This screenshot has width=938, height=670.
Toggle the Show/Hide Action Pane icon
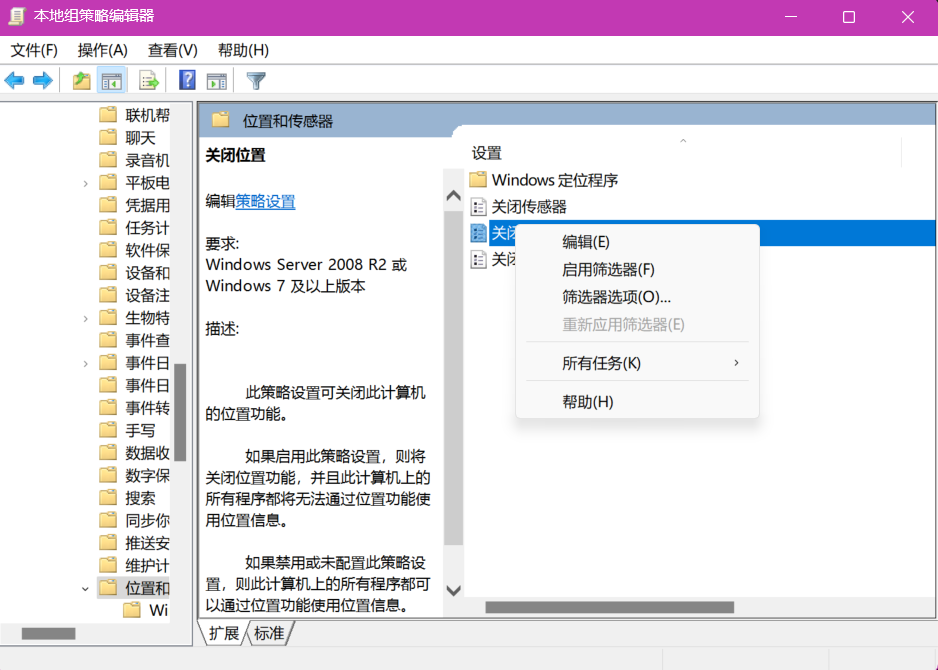point(217,81)
